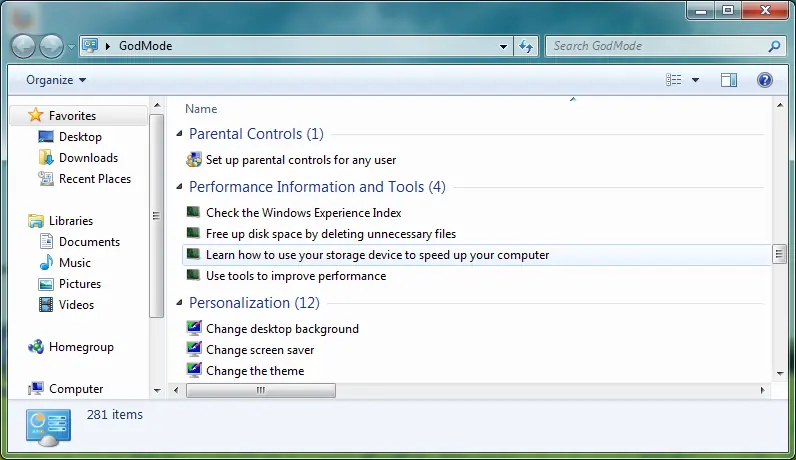Click the GodMode icon in details pane
The height and width of the screenshot is (460, 796).
click(49, 428)
